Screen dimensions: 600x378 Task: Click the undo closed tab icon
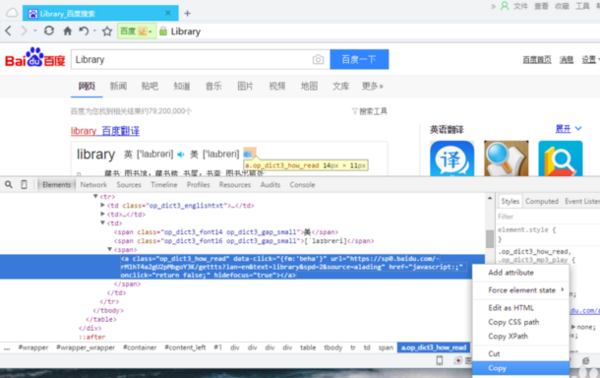point(84,31)
